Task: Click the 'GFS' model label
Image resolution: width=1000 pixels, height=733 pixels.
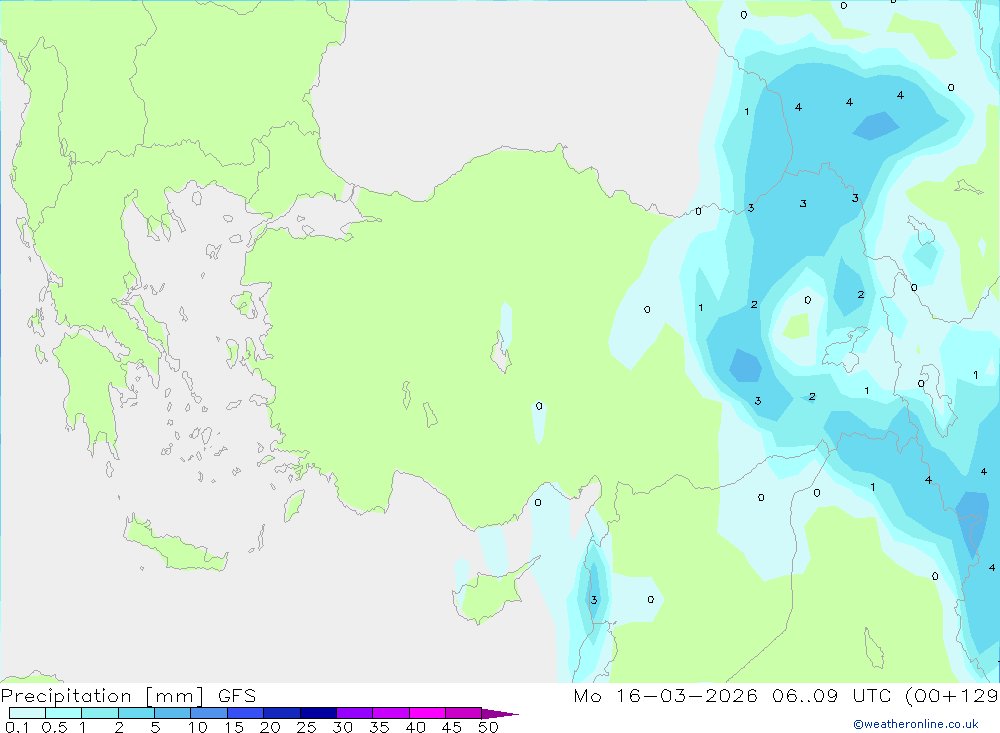Action: pos(237,696)
